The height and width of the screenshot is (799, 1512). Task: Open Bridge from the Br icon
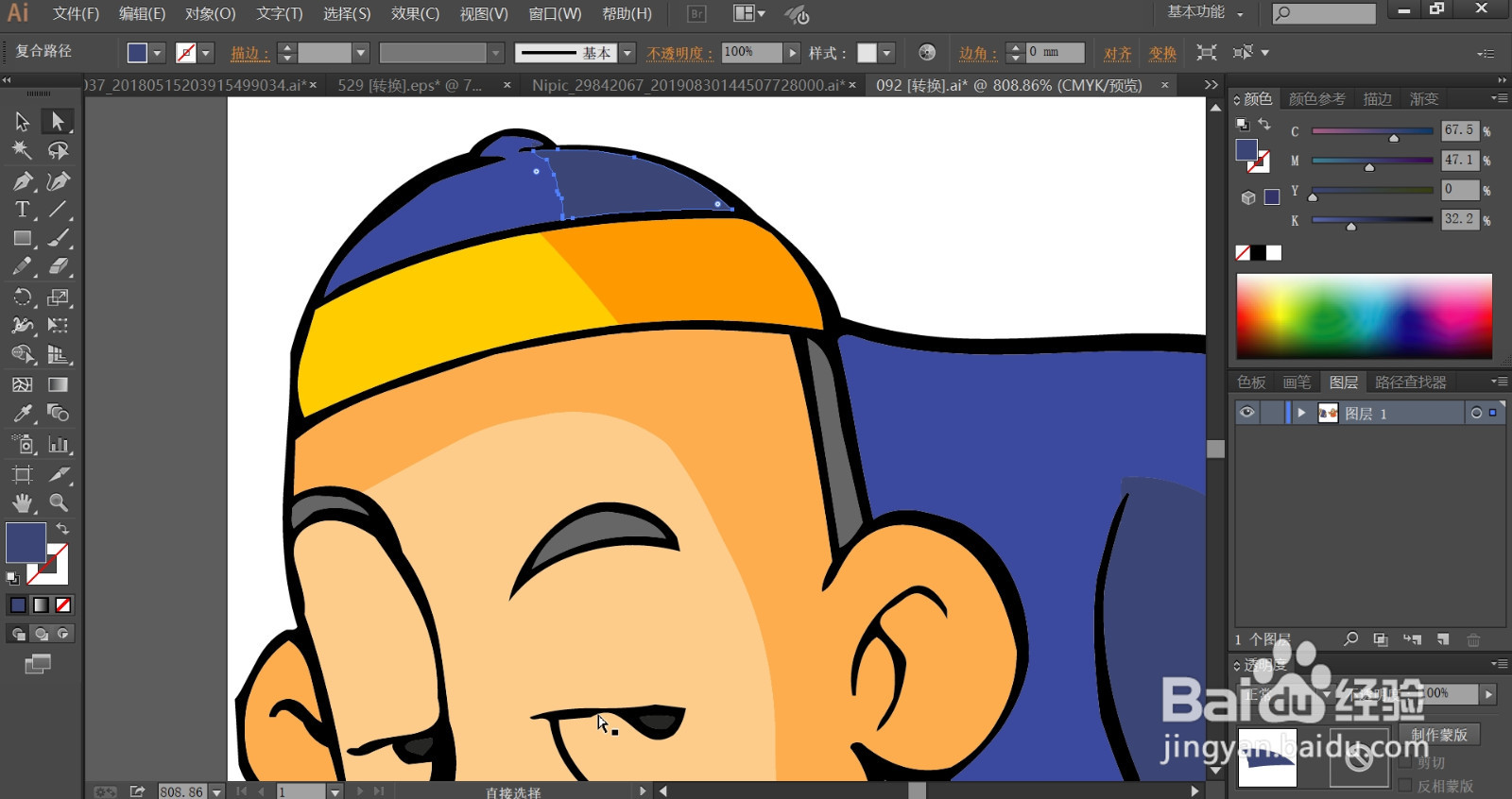(696, 13)
